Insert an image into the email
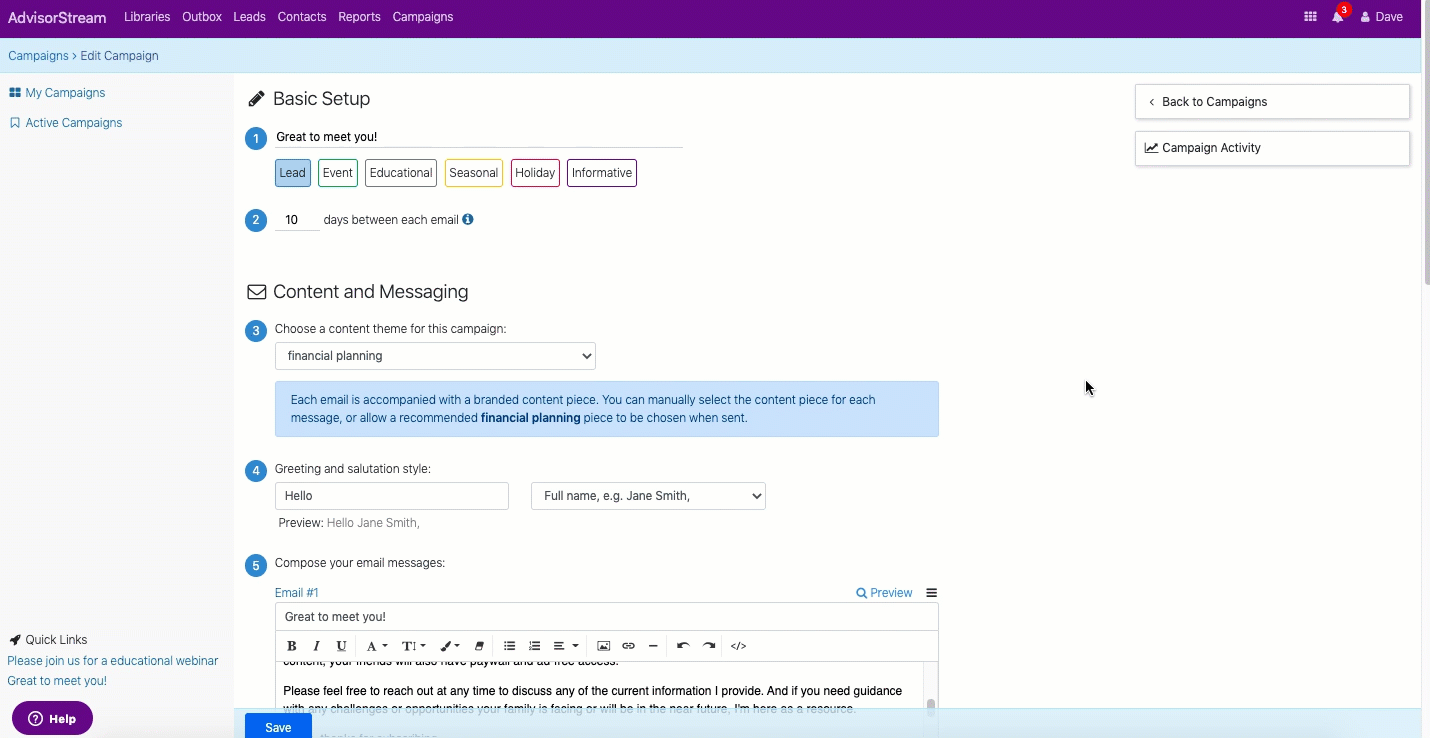Viewport: 1430px width, 738px height. click(x=604, y=646)
